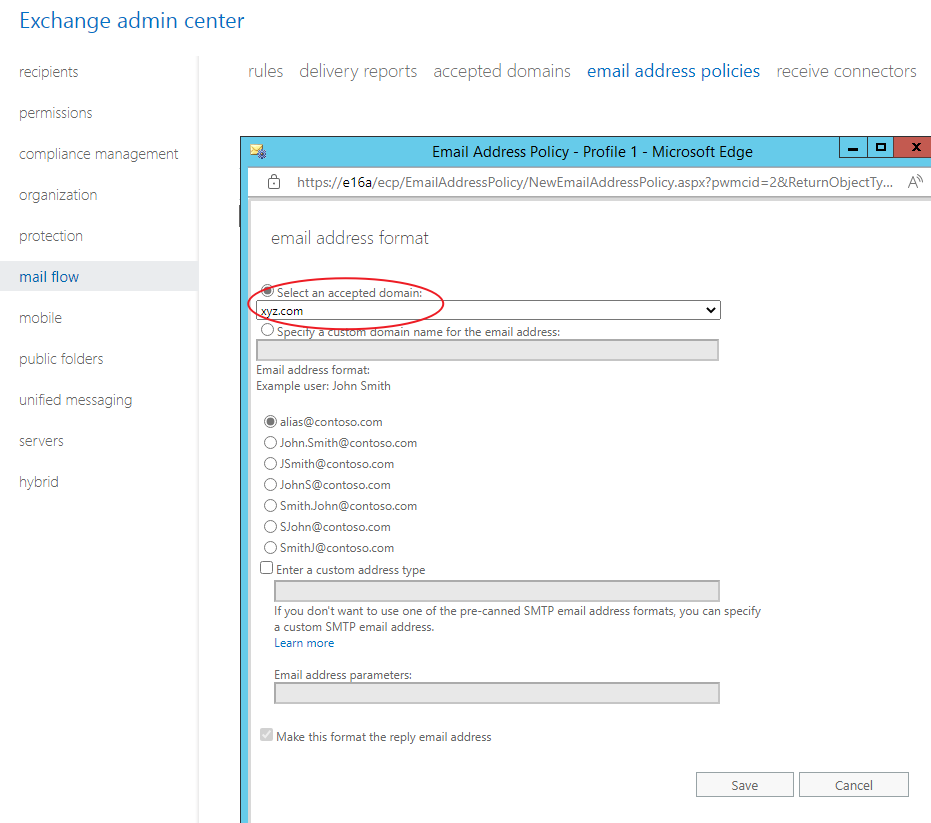Click the URL in the popup address bar

595,182
